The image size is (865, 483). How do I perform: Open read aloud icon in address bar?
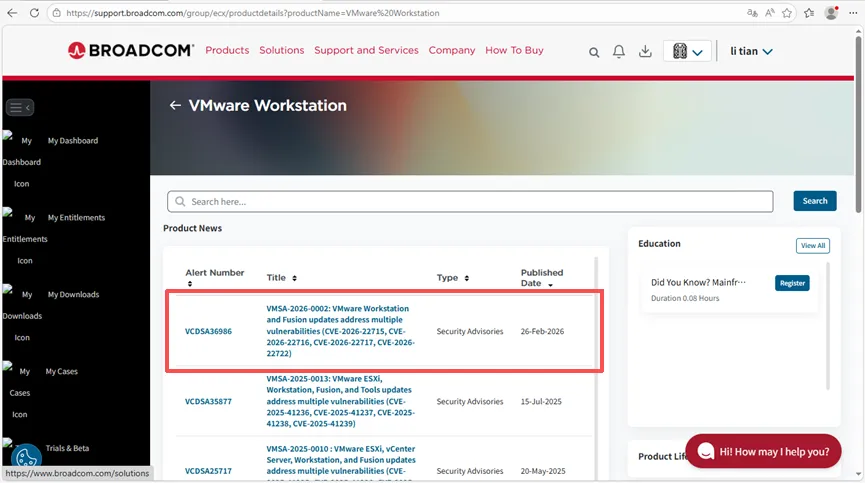coord(770,13)
